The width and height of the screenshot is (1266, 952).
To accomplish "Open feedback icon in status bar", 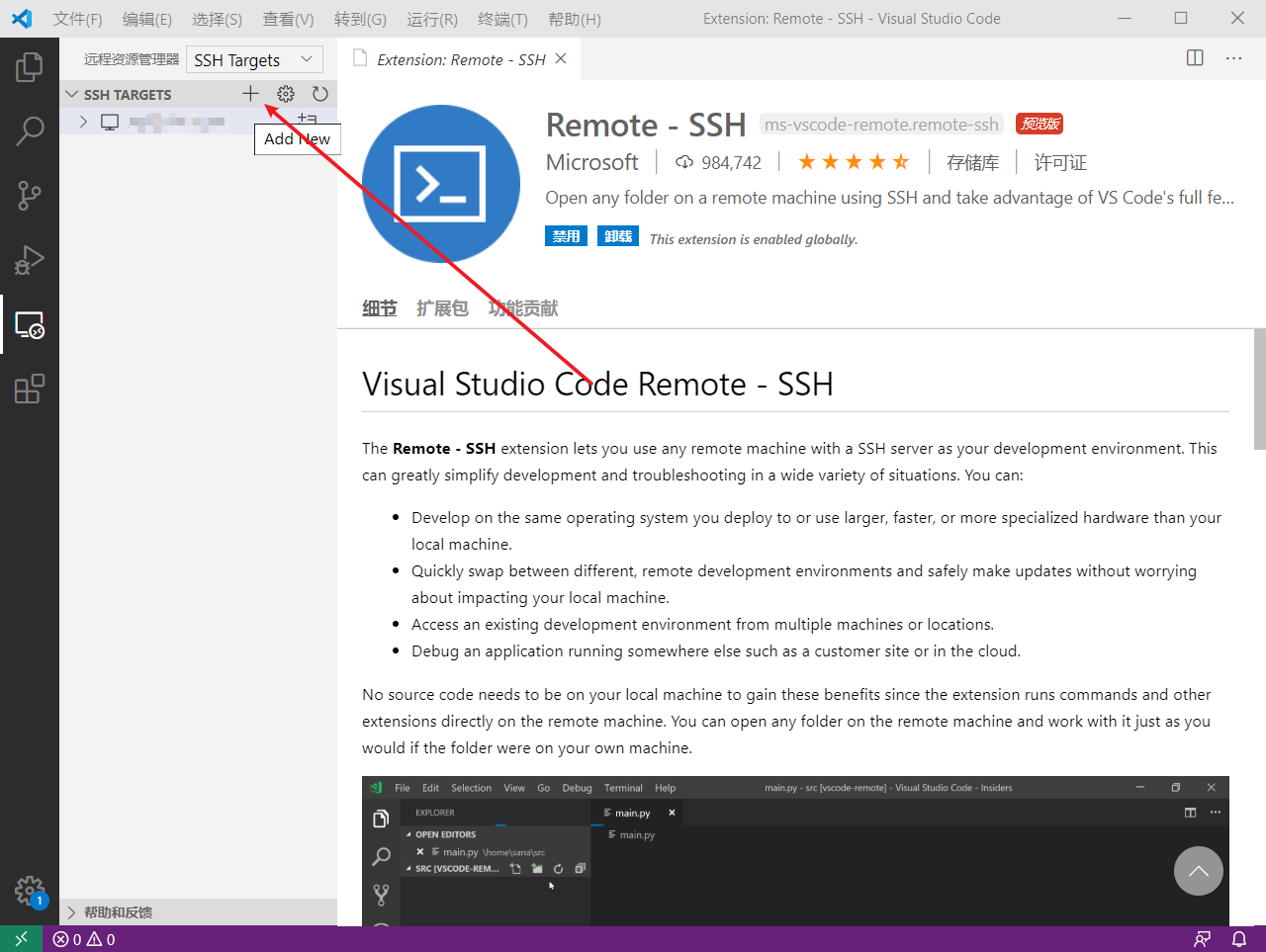I will click(x=1203, y=939).
